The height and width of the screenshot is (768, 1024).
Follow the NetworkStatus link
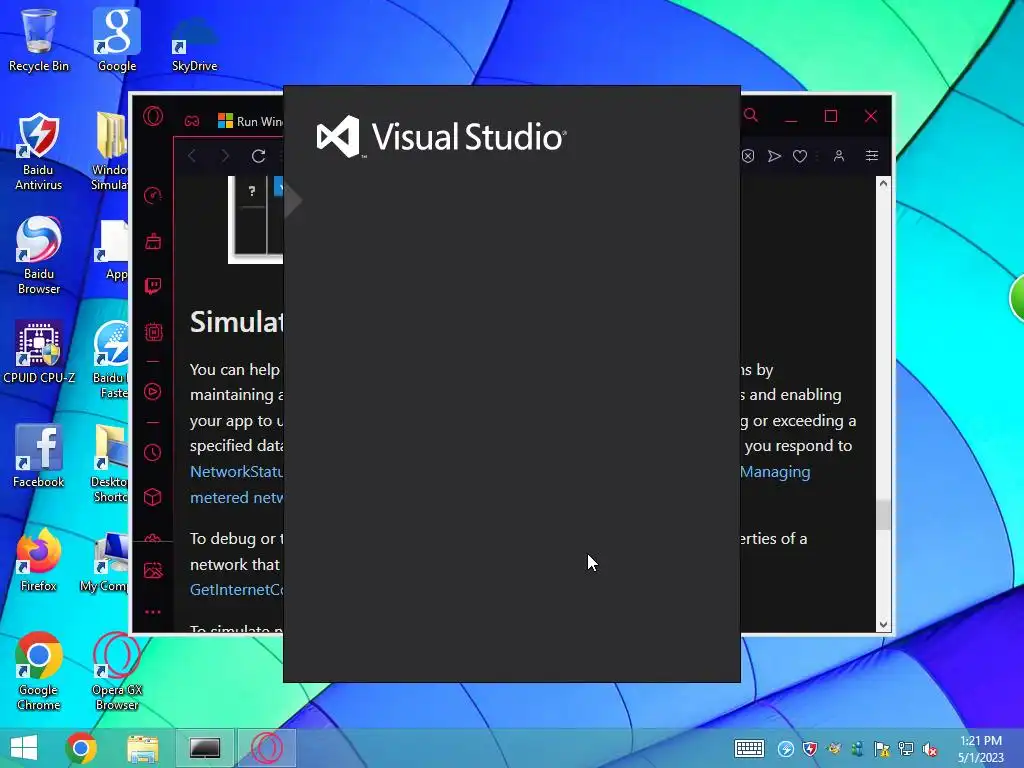point(236,472)
